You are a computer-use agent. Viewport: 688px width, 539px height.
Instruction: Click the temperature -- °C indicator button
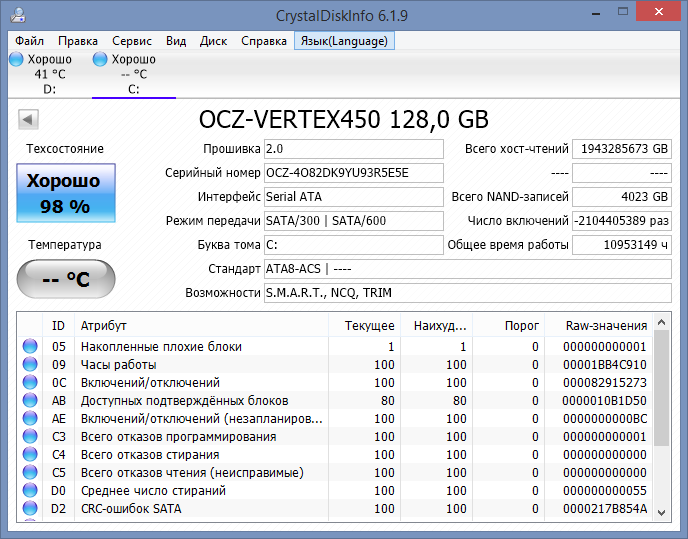click(64, 279)
